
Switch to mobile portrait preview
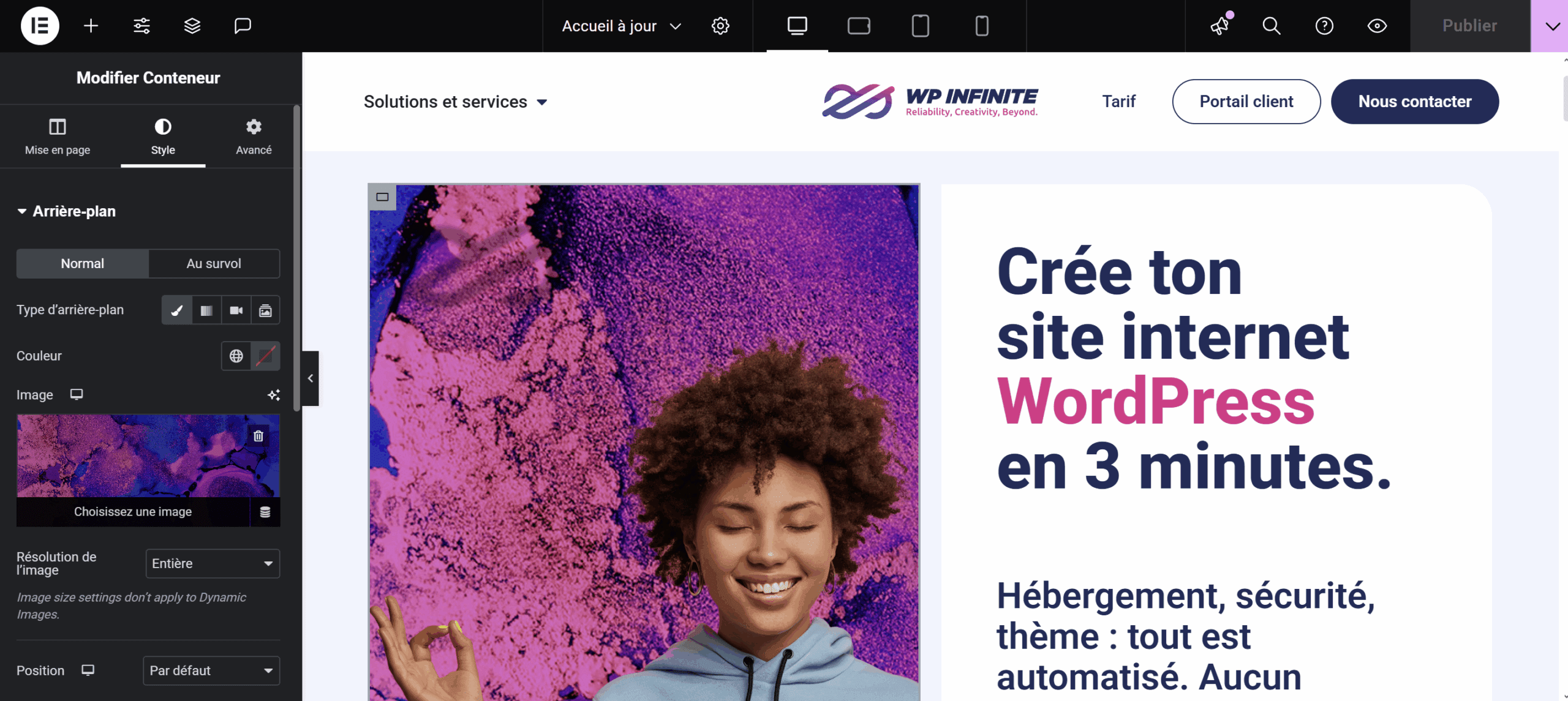982,26
